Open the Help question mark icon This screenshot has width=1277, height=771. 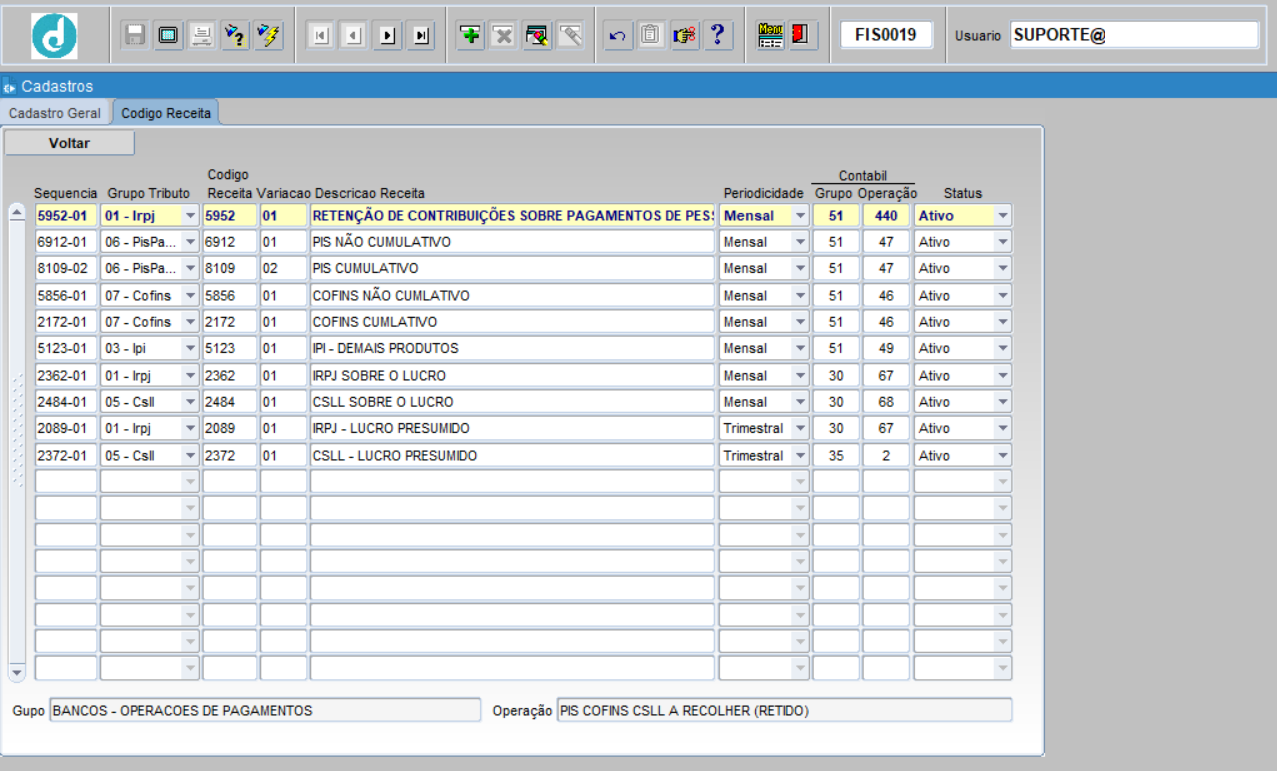717,36
